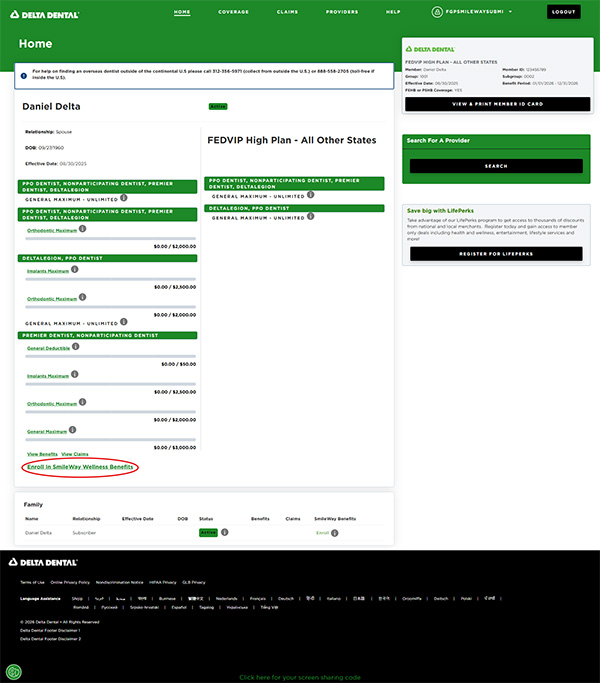Click the Delta Dental logo in the footer
The width and height of the screenshot is (600, 683).
[43, 562]
